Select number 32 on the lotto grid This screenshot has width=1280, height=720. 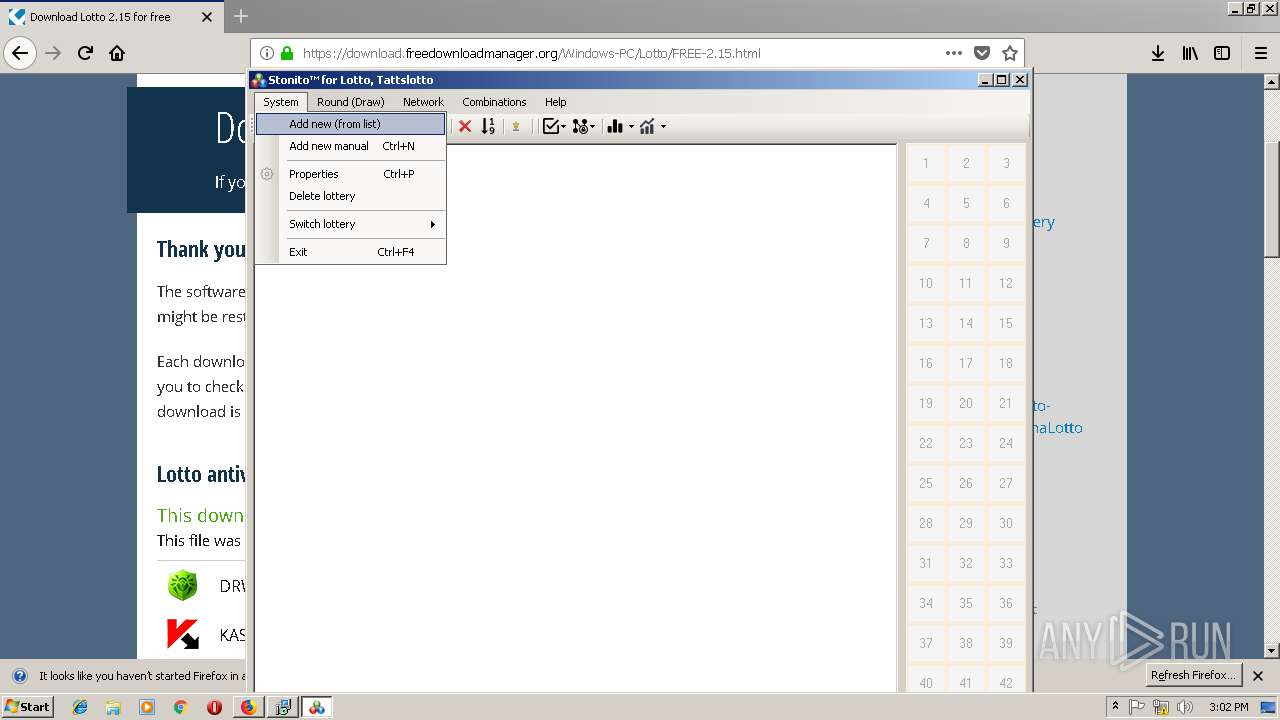tap(966, 563)
